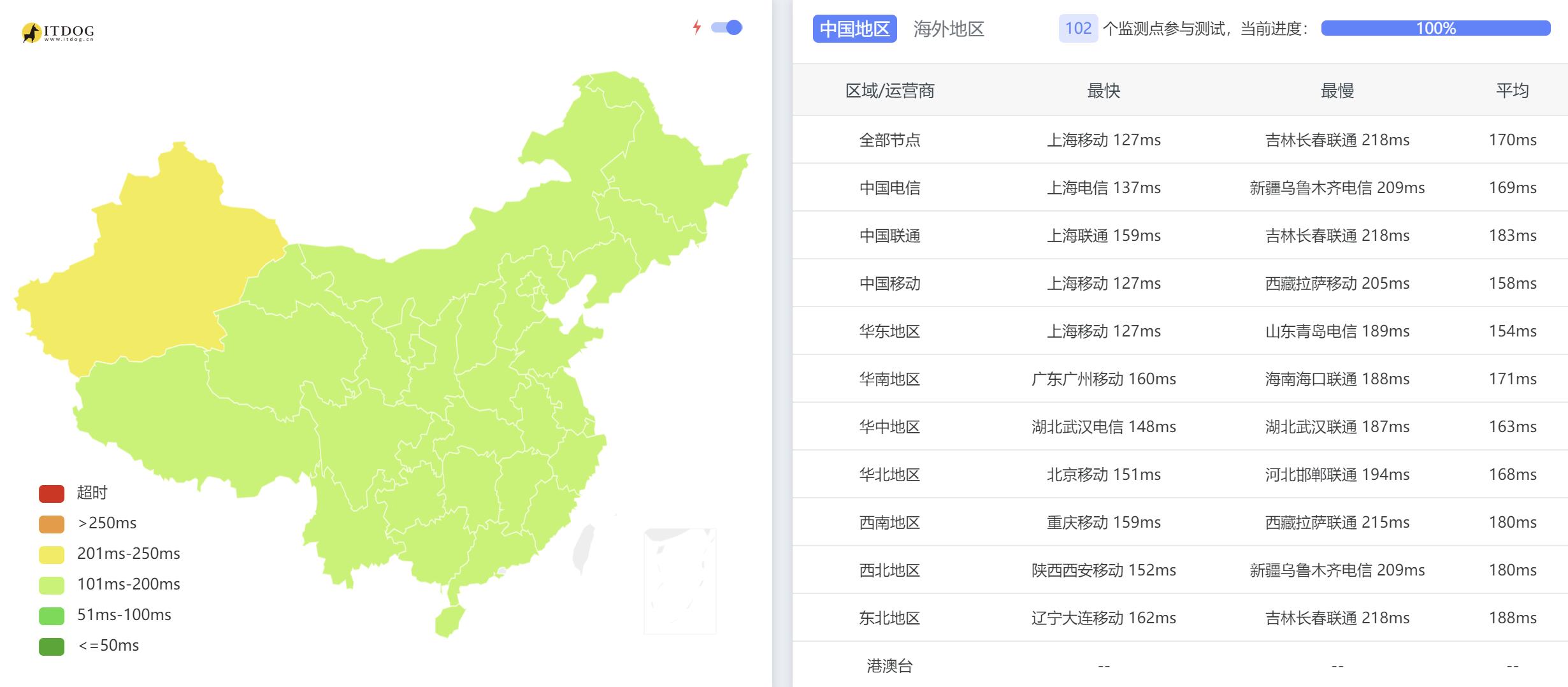Screen dimensions: 1568x687
Task: Select the 全部节点 row label
Action: [889, 140]
